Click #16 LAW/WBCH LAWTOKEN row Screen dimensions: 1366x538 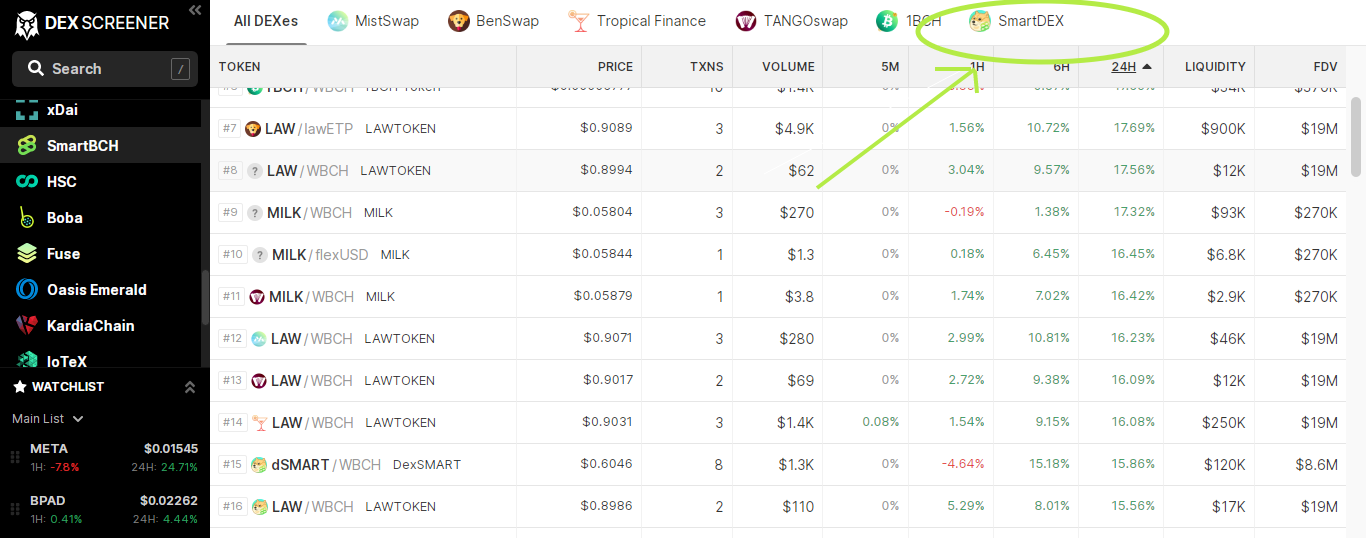(x=779, y=507)
